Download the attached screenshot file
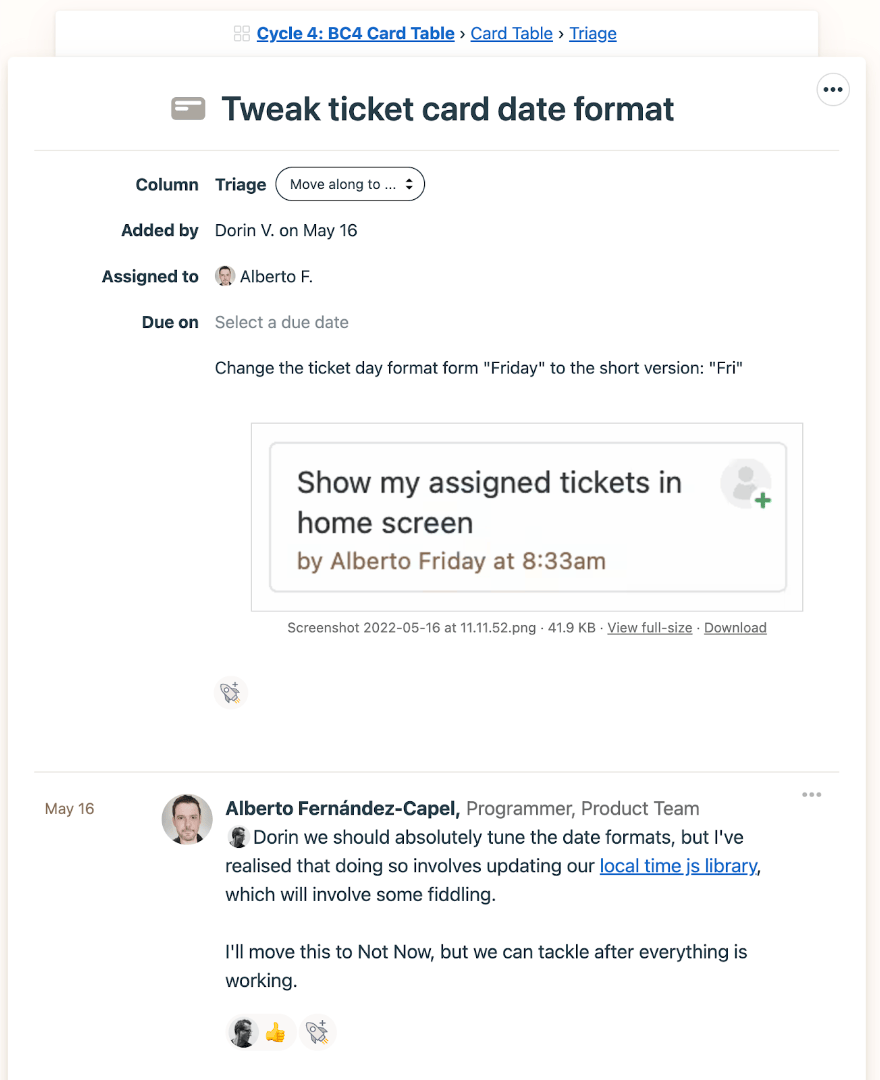This screenshot has width=880, height=1080. click(x=735, y=628)
